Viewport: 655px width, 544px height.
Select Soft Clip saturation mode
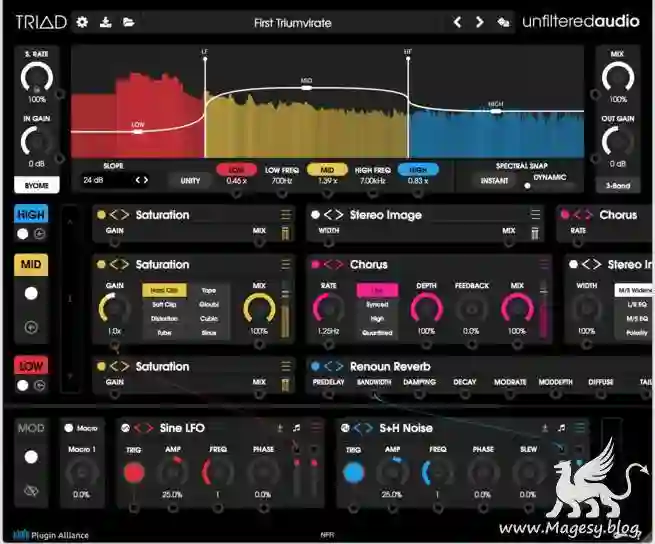[164, 305]
